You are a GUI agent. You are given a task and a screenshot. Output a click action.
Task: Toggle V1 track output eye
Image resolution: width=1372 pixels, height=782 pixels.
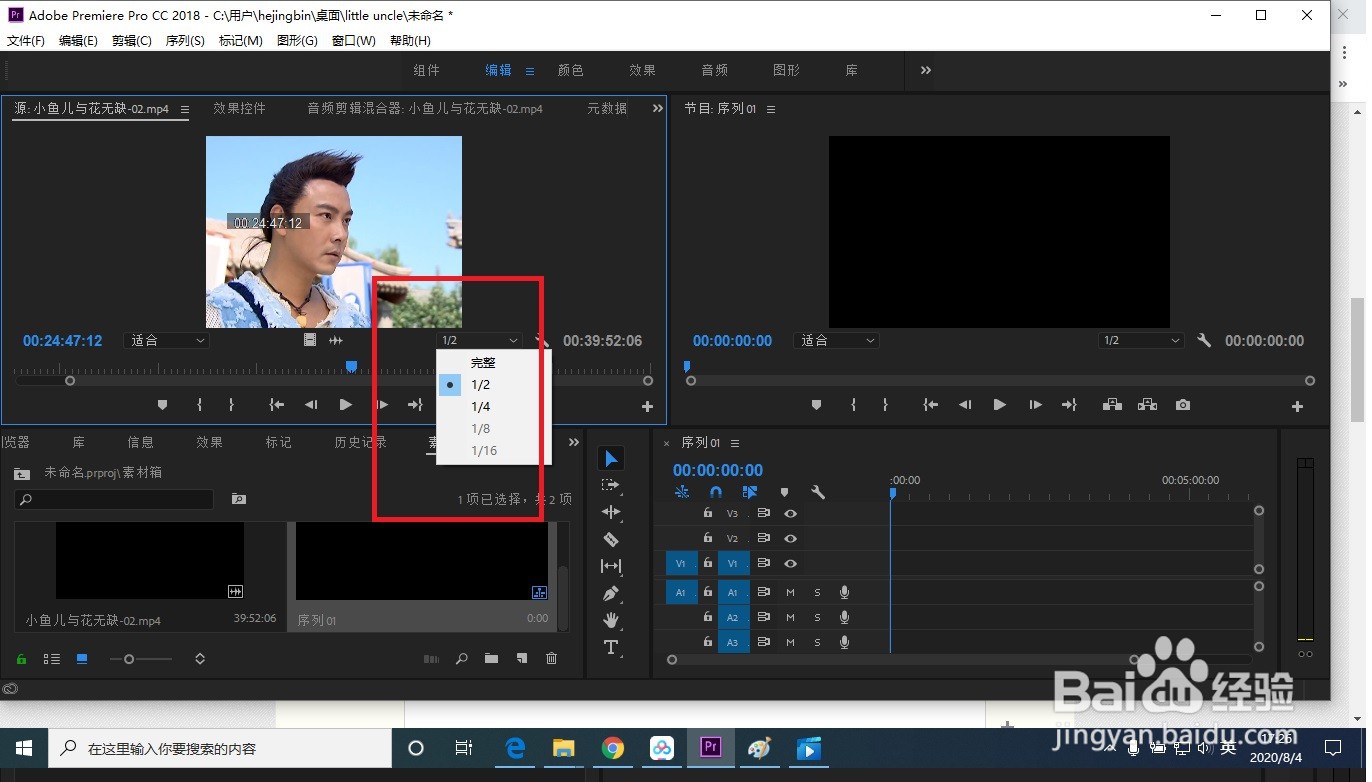click(x=790, y=564)
